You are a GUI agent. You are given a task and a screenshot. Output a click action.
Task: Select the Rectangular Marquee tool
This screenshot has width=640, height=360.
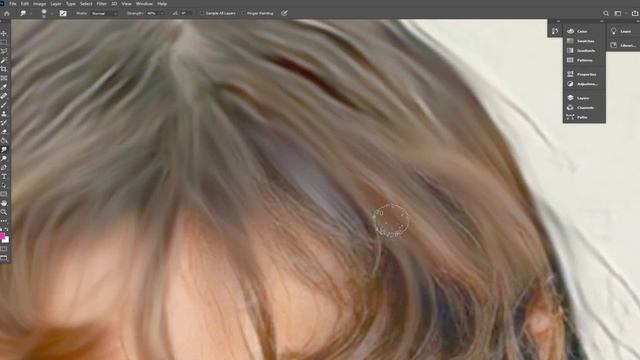(x=4, y=42)
